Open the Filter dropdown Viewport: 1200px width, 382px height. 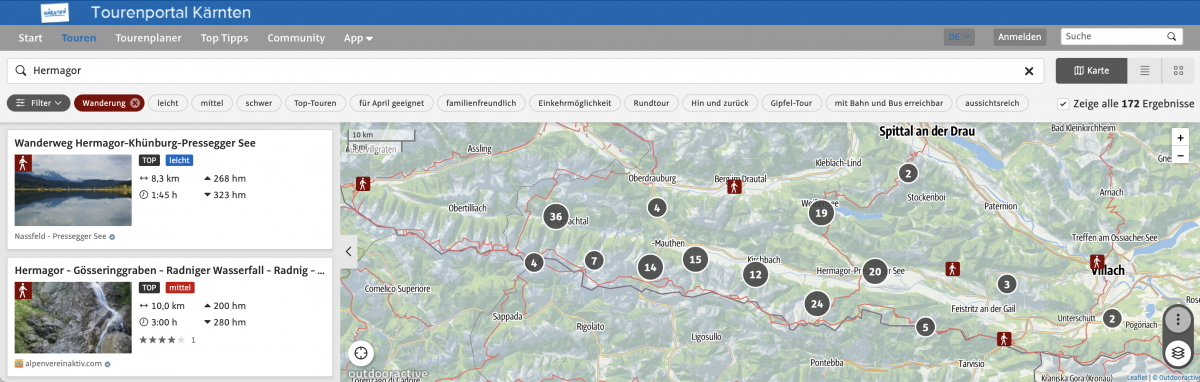pyautogui.click(x=39, y=103)
